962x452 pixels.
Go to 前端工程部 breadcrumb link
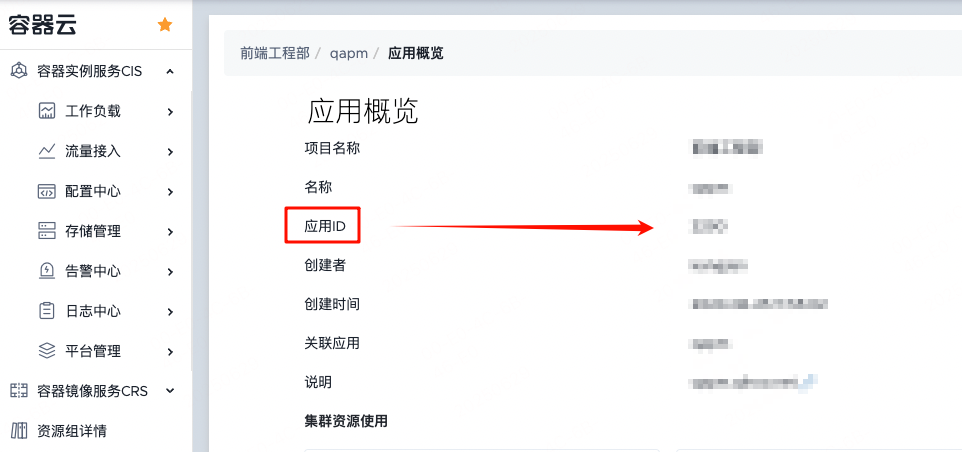pyautogui.click(x=274, y=53)
